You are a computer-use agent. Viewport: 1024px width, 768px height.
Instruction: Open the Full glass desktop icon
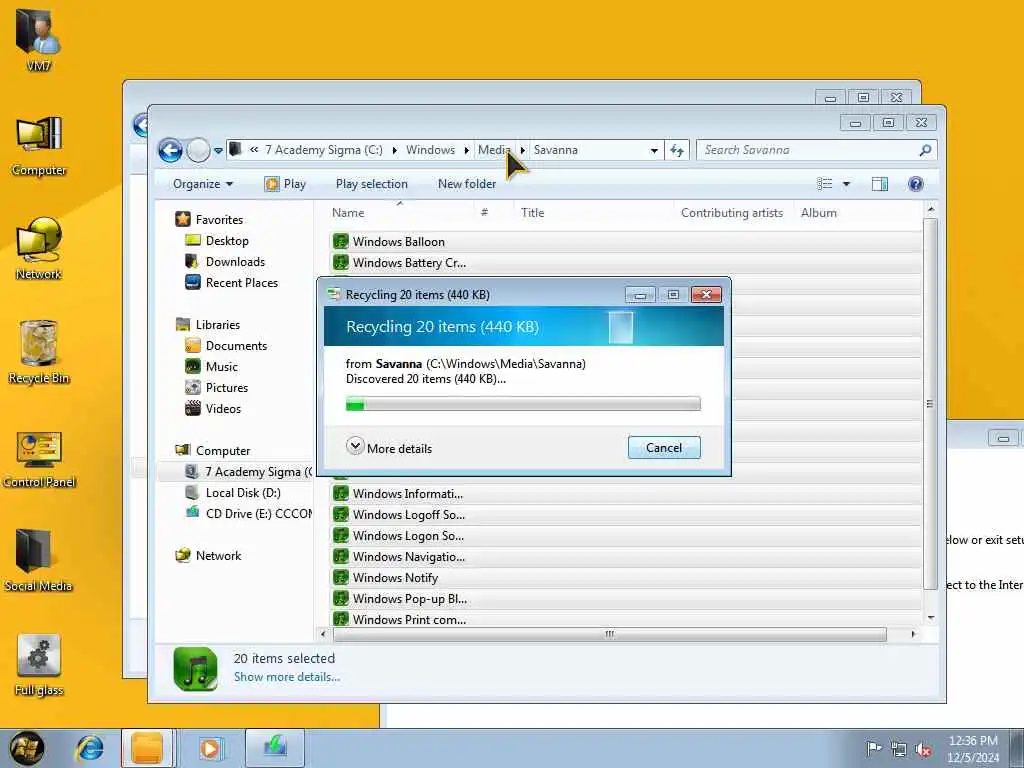(x=39, y=664)
